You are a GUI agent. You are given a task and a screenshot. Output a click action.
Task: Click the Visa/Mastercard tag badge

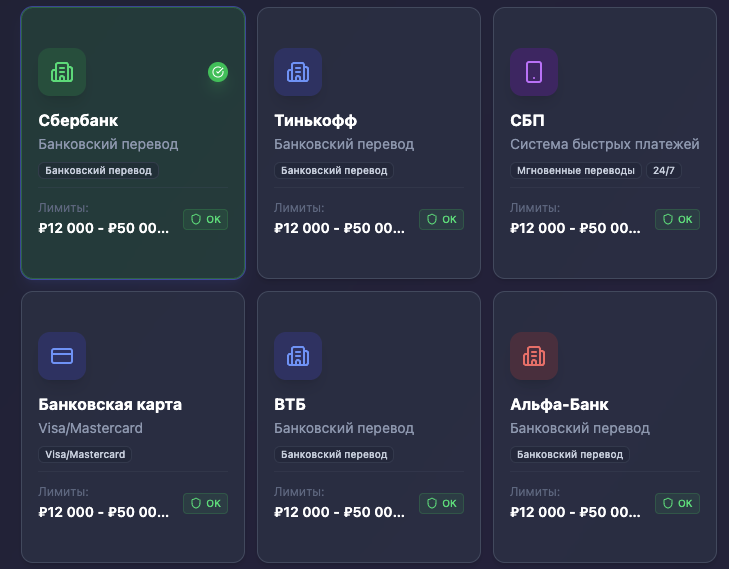coord(85,455)
